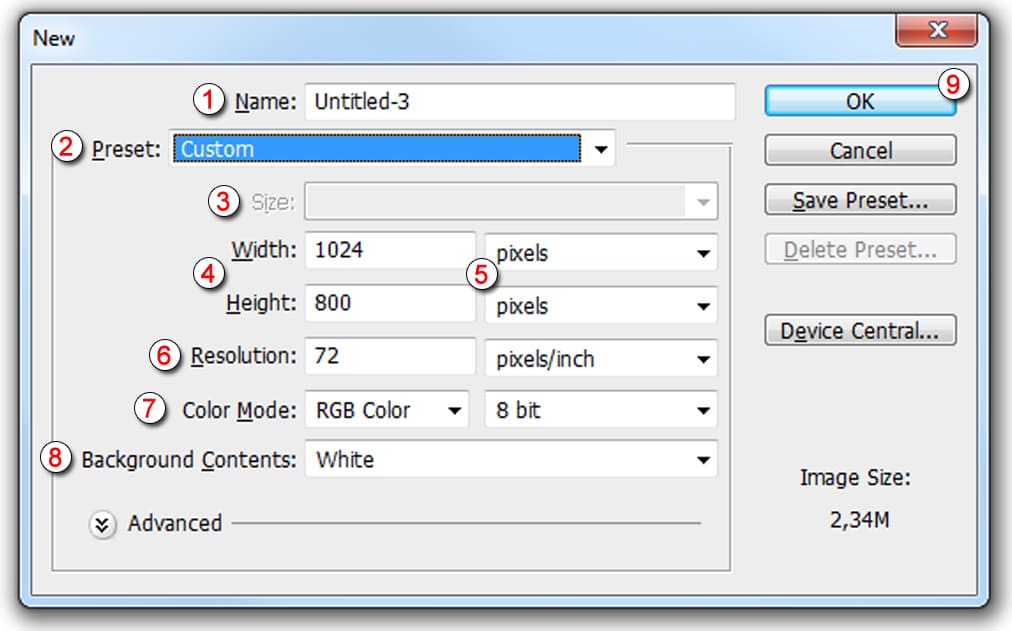Click the Device Central... button
1012x631 pixels.
click(x=860, y=331)
